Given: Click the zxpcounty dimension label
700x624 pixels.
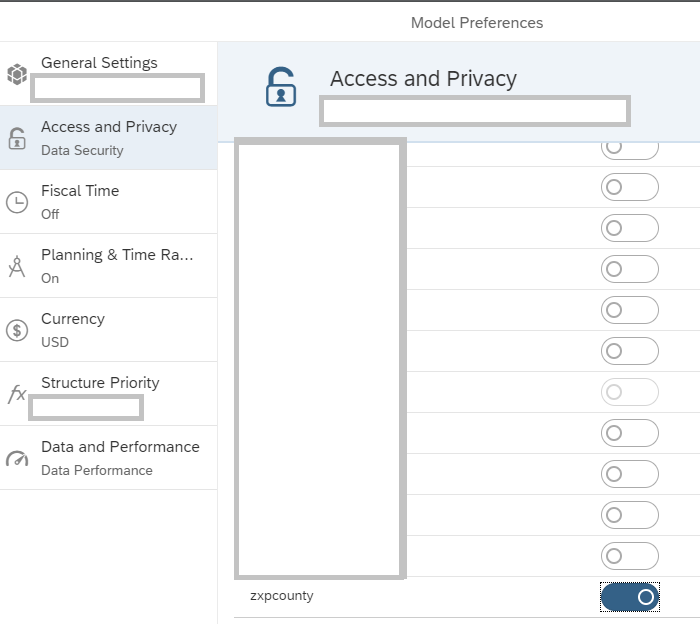Looking at the screenshot, I should pos(282,596).
